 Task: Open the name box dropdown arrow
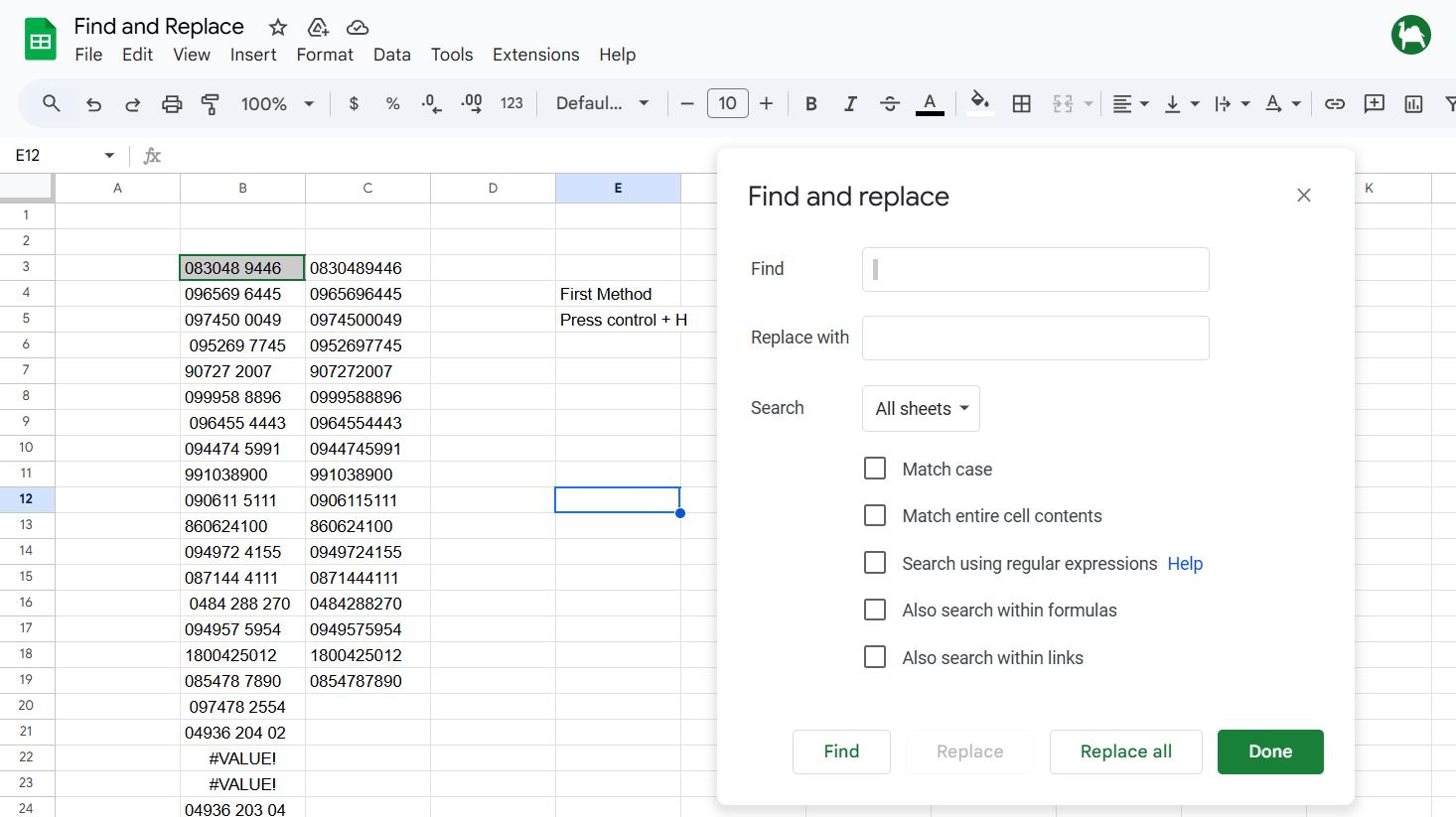point(109,155)
